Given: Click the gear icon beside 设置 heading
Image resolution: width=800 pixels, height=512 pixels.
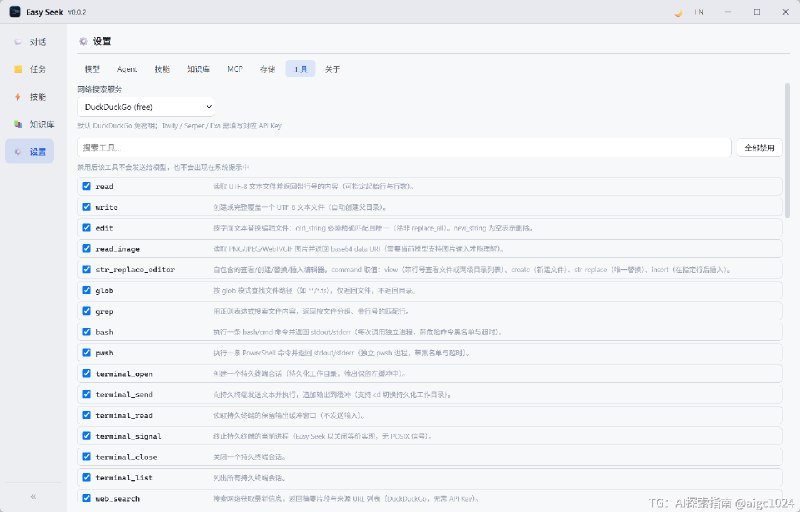Looking at the screenshot, I should (x=83, y=41).
